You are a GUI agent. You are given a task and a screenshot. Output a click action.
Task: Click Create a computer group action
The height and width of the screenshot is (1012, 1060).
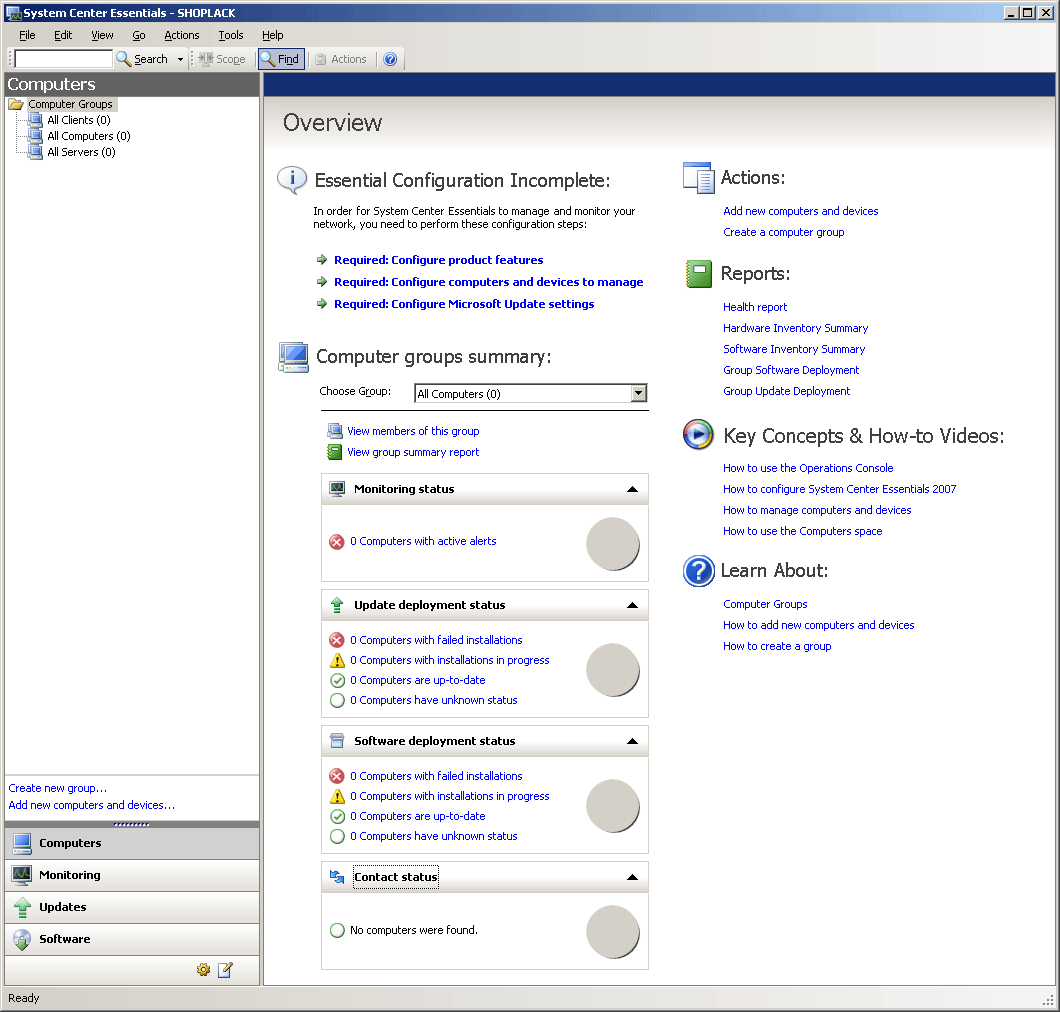(784, 233)
